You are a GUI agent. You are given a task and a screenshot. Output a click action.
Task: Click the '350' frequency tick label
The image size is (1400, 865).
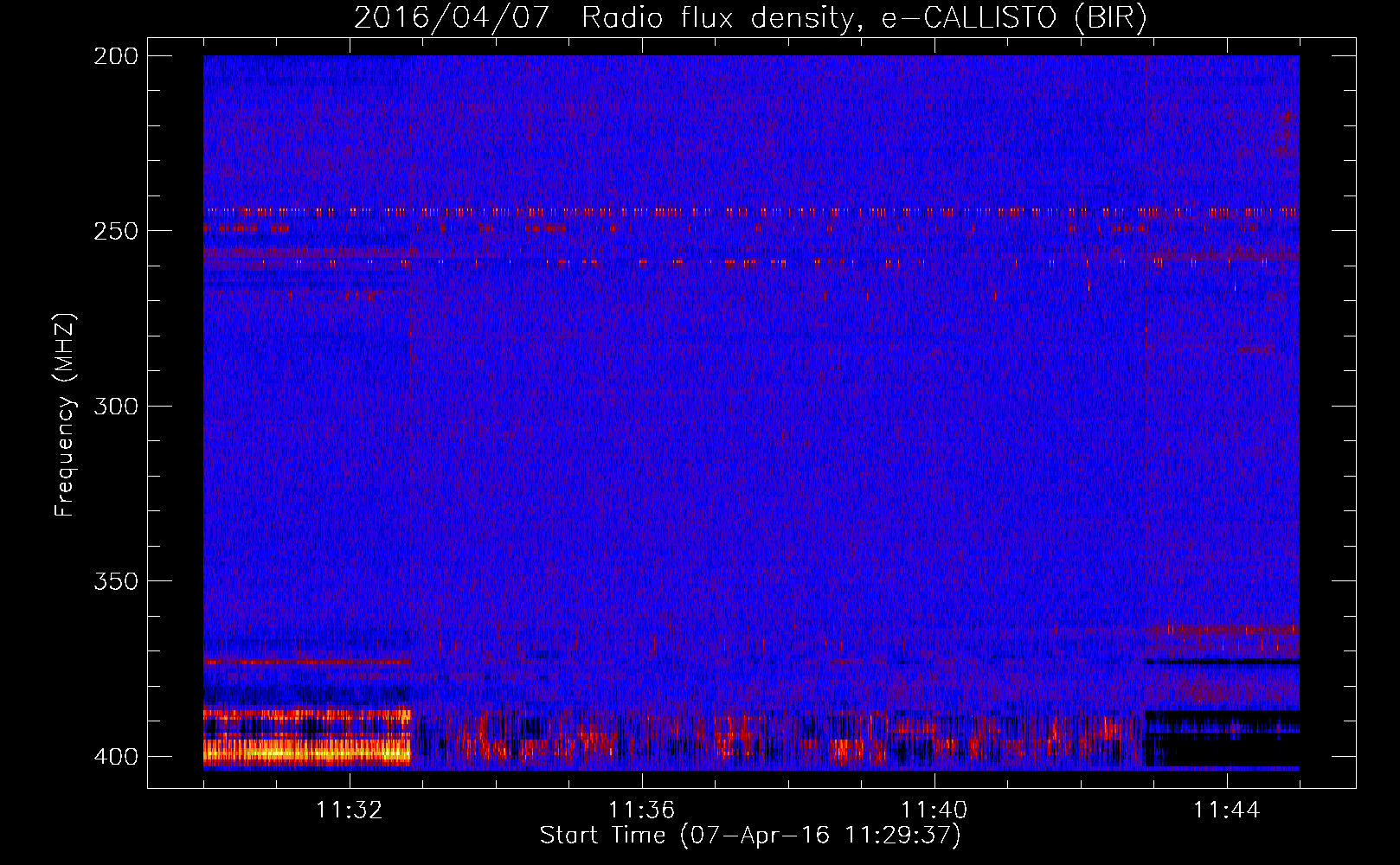[116, 581]
